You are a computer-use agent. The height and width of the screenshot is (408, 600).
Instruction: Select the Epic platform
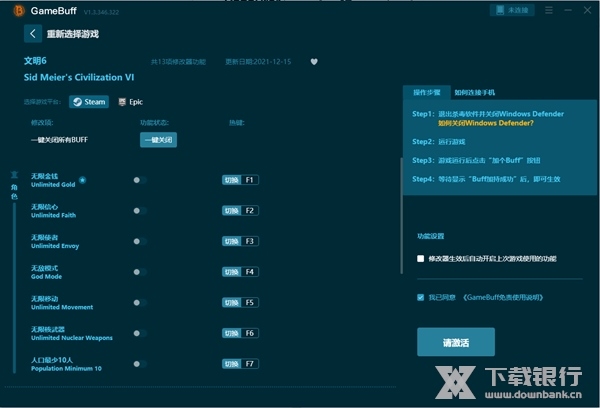pyautogui.click(x=129, y=102)
